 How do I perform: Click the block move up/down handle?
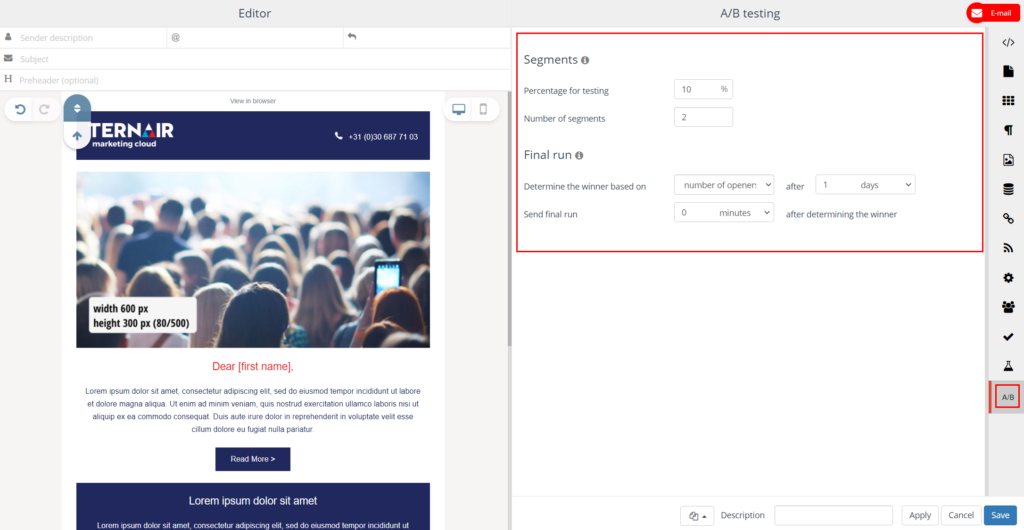77,108
